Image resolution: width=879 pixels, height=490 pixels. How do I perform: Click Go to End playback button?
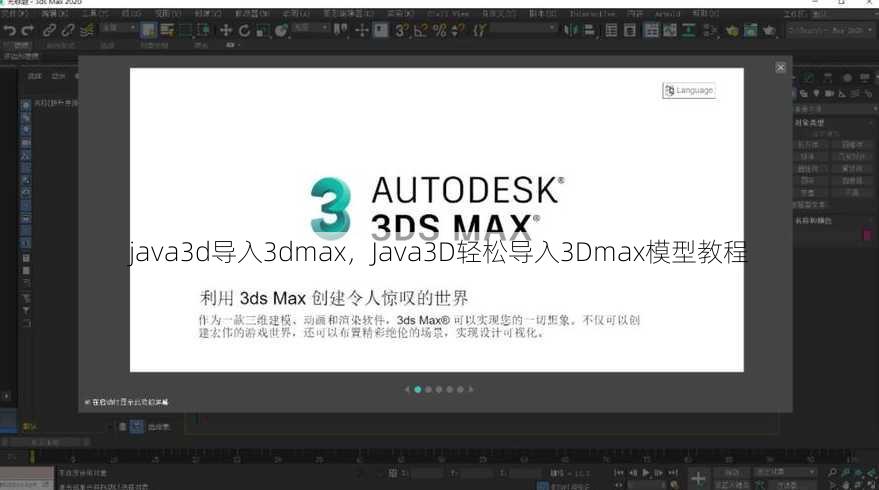pos(673,473)
